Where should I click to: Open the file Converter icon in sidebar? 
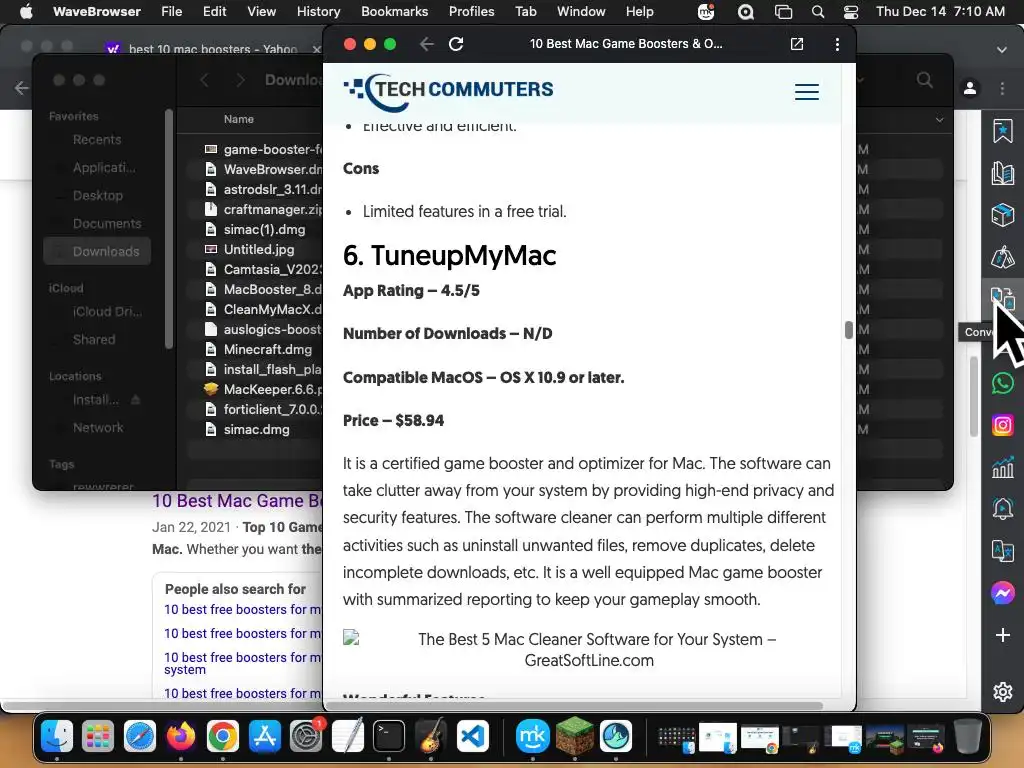[x=1001, y=299]
